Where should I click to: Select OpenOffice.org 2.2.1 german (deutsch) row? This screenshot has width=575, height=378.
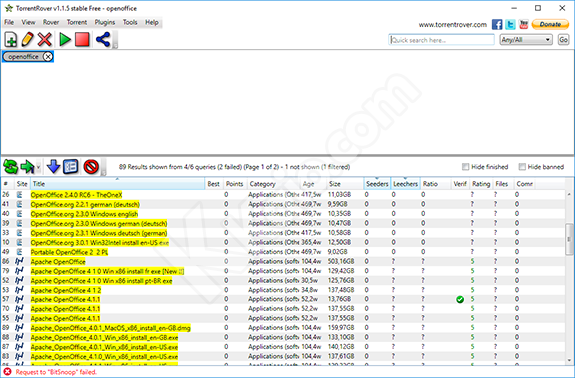[283, 204]
